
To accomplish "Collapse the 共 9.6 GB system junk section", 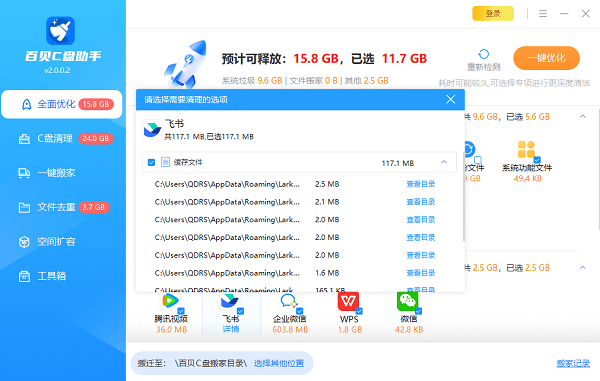I will (583, 116).
